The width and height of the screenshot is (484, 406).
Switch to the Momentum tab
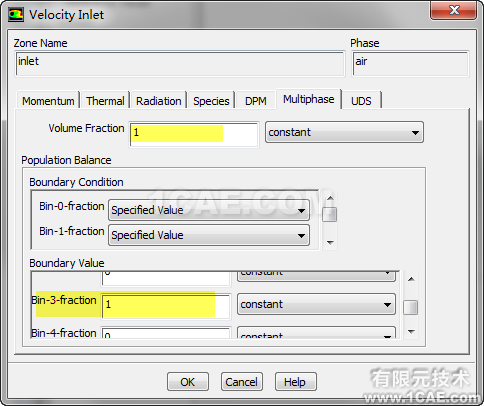(x=48, y=101)
